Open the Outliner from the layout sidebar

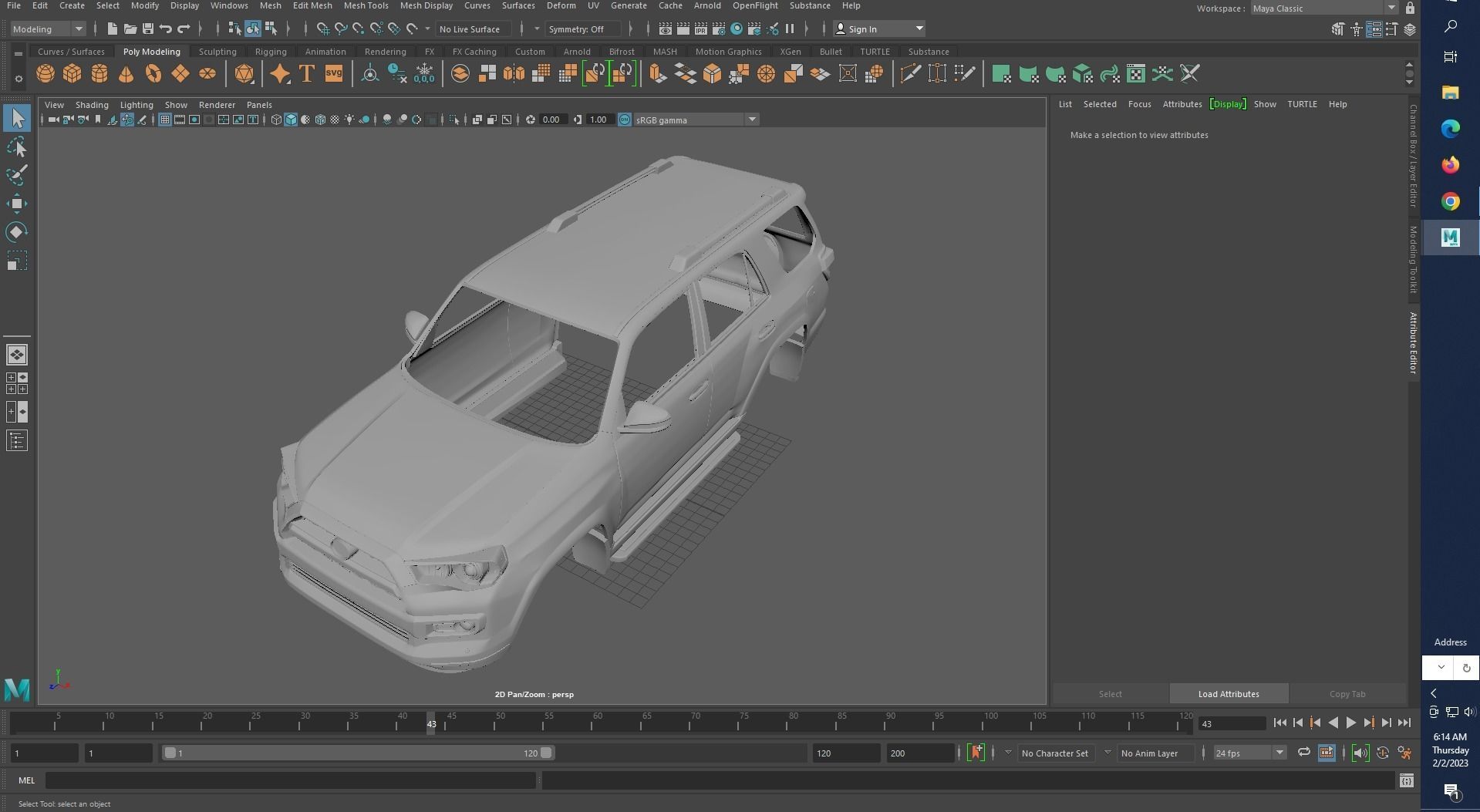[17, 441]
